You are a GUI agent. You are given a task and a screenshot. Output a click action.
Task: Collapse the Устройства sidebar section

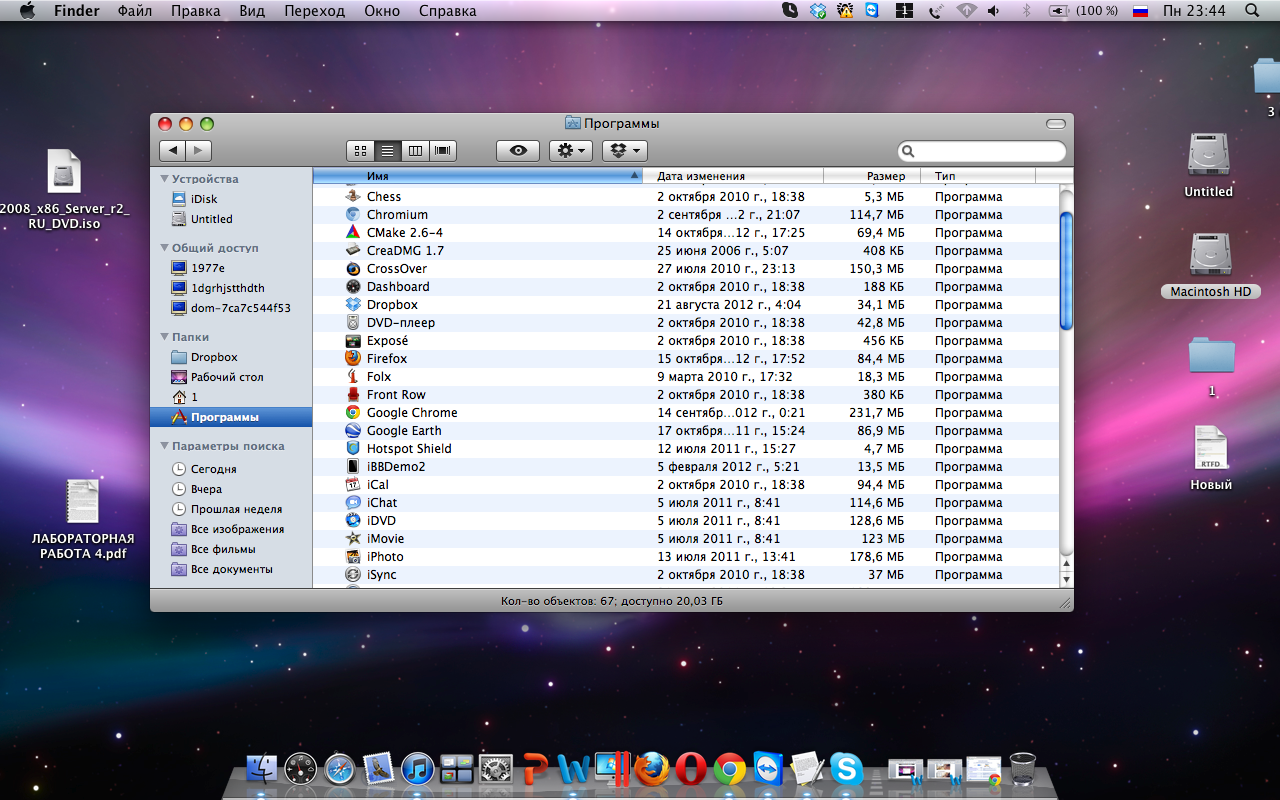(x=165, y=179)
